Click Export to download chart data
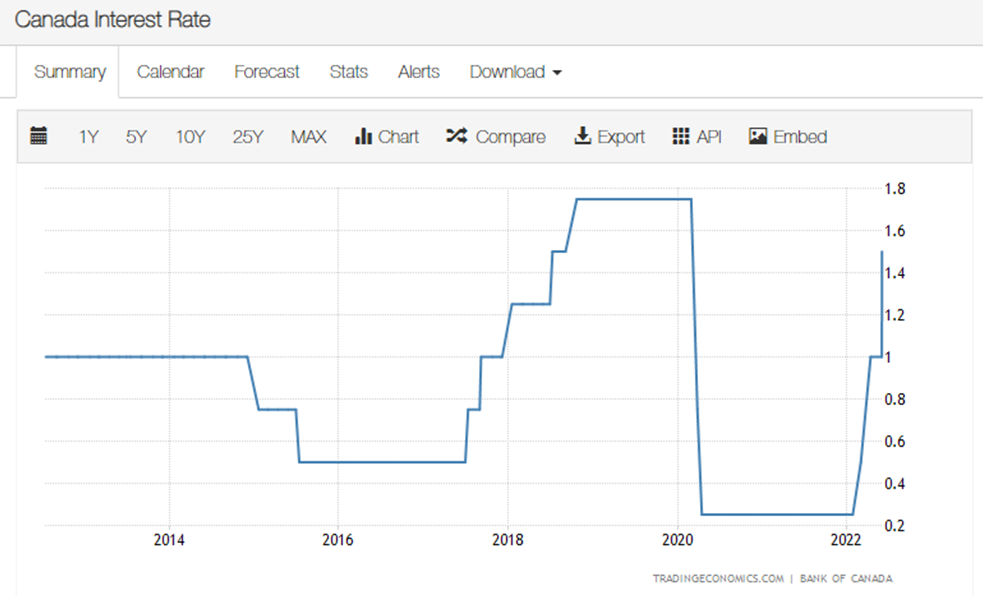Screen dimensions: 983x596 pos(609,136)
